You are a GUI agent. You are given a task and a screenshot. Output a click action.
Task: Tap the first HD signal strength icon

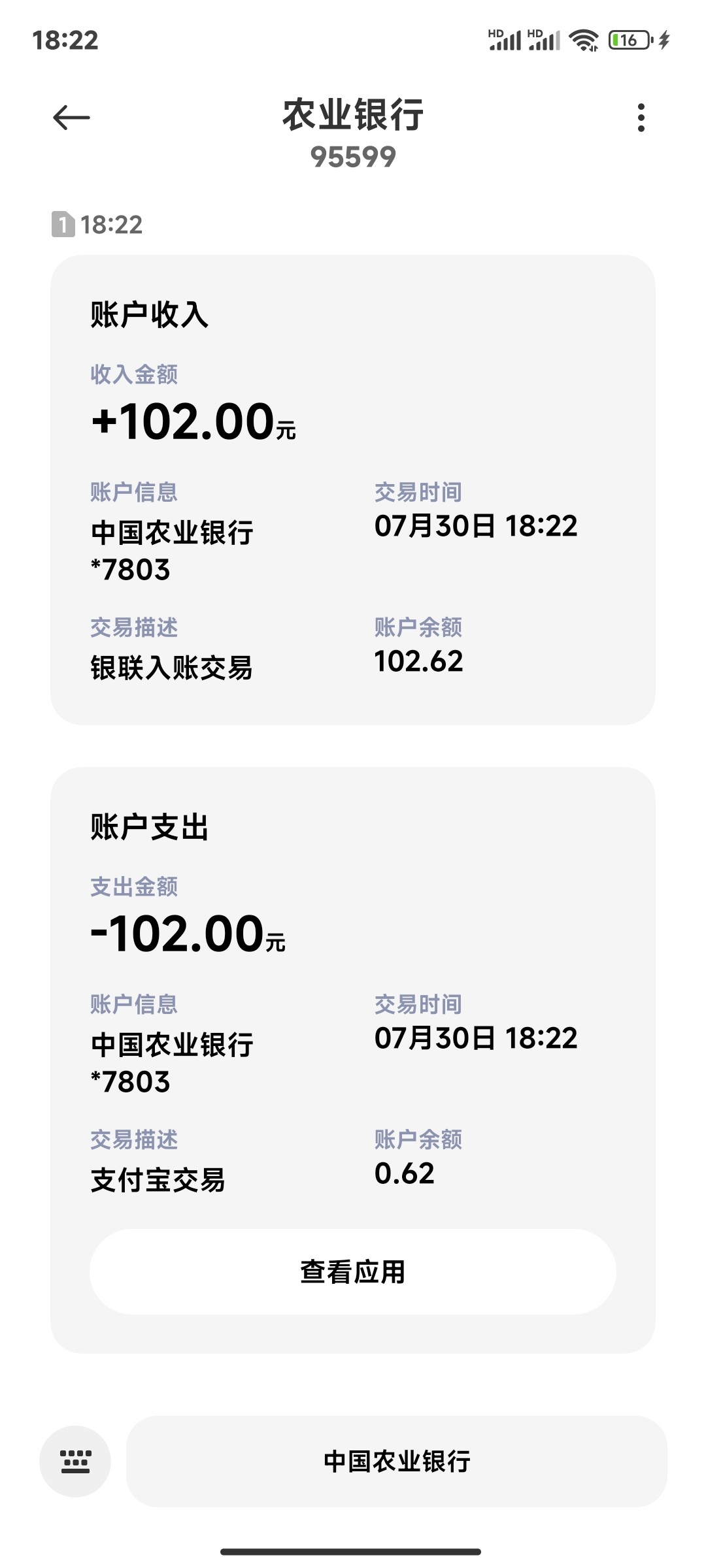click(505, 41)
